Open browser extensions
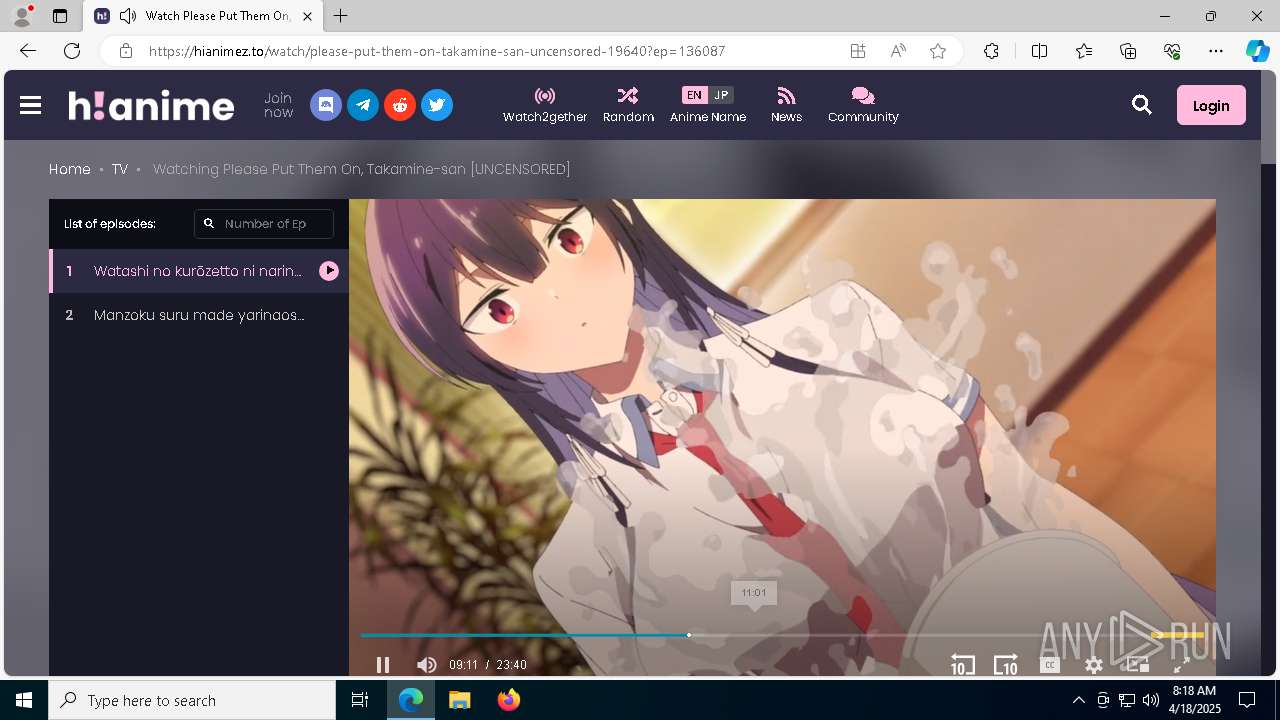This screenshot has width=1280, height=720. coord(991,51)
